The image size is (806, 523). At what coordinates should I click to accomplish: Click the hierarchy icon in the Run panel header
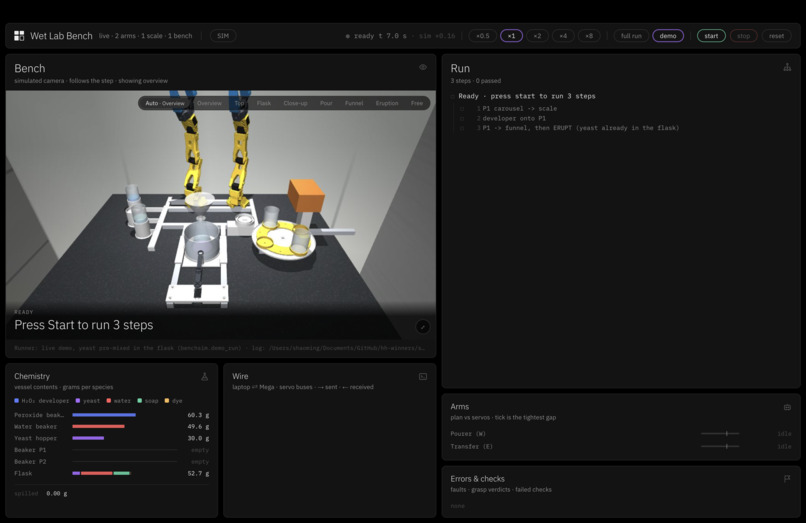[787, 67]
